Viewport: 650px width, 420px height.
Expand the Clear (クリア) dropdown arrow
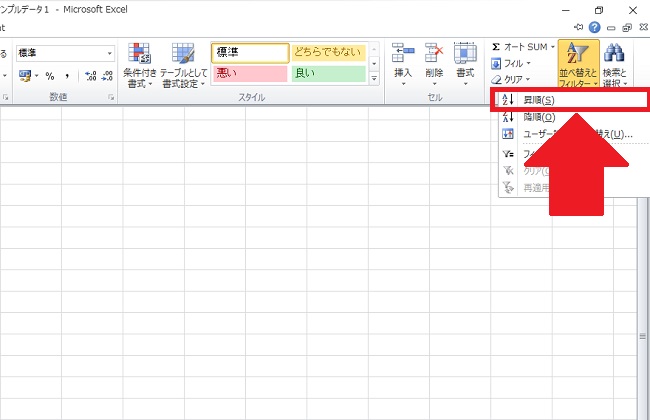pyautogui.click(x=528, y=79)
